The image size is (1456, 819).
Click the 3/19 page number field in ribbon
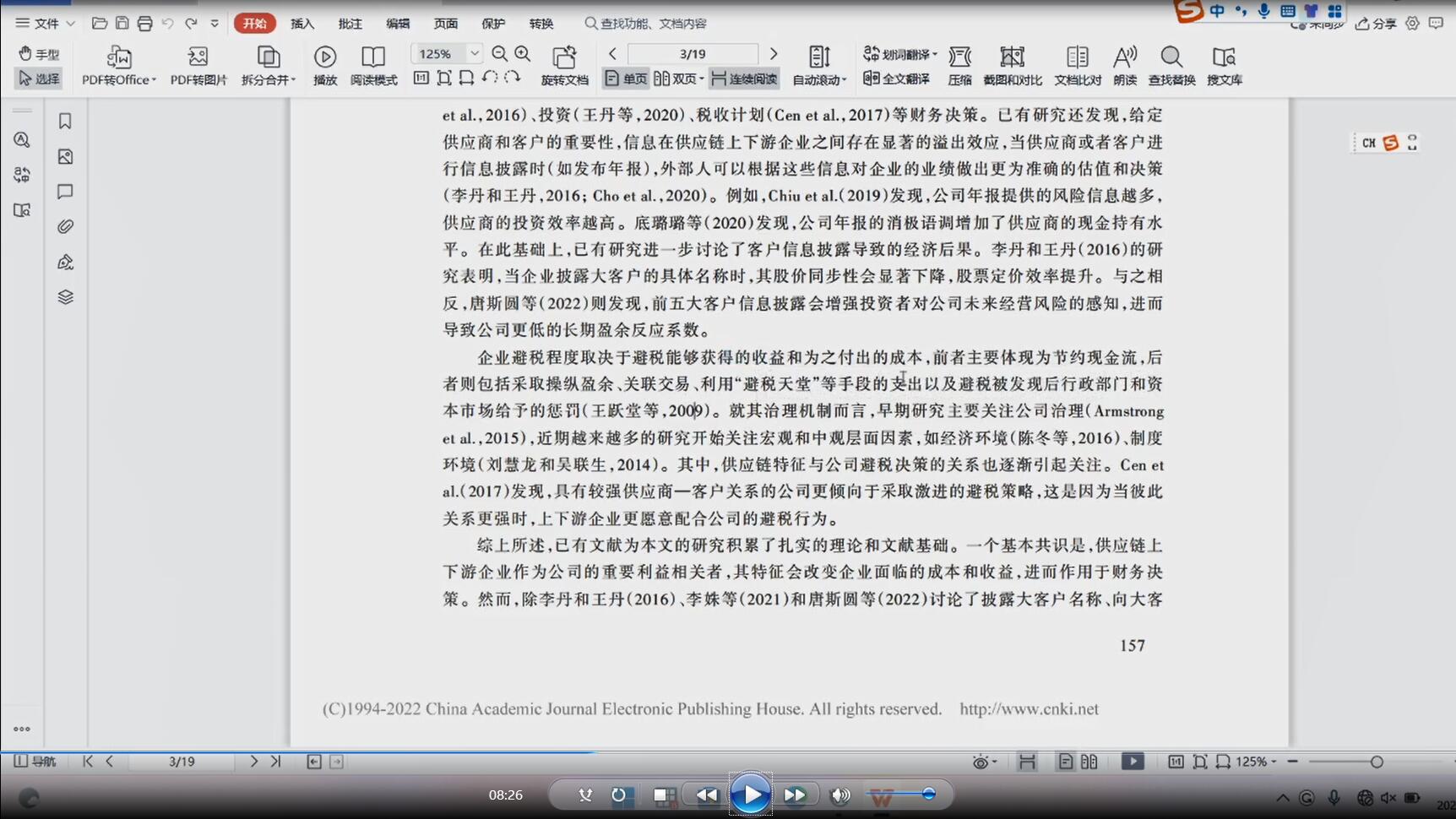693,54
